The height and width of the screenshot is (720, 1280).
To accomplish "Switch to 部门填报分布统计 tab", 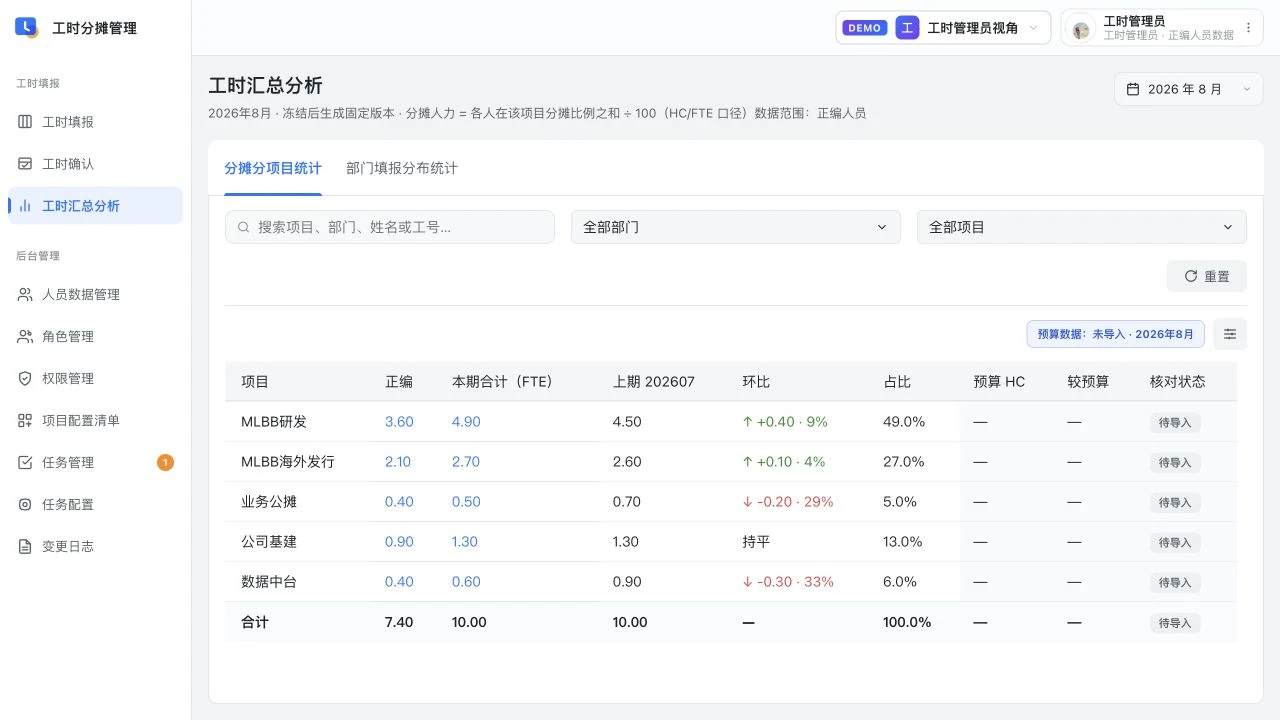I will (x=402, y=168).
